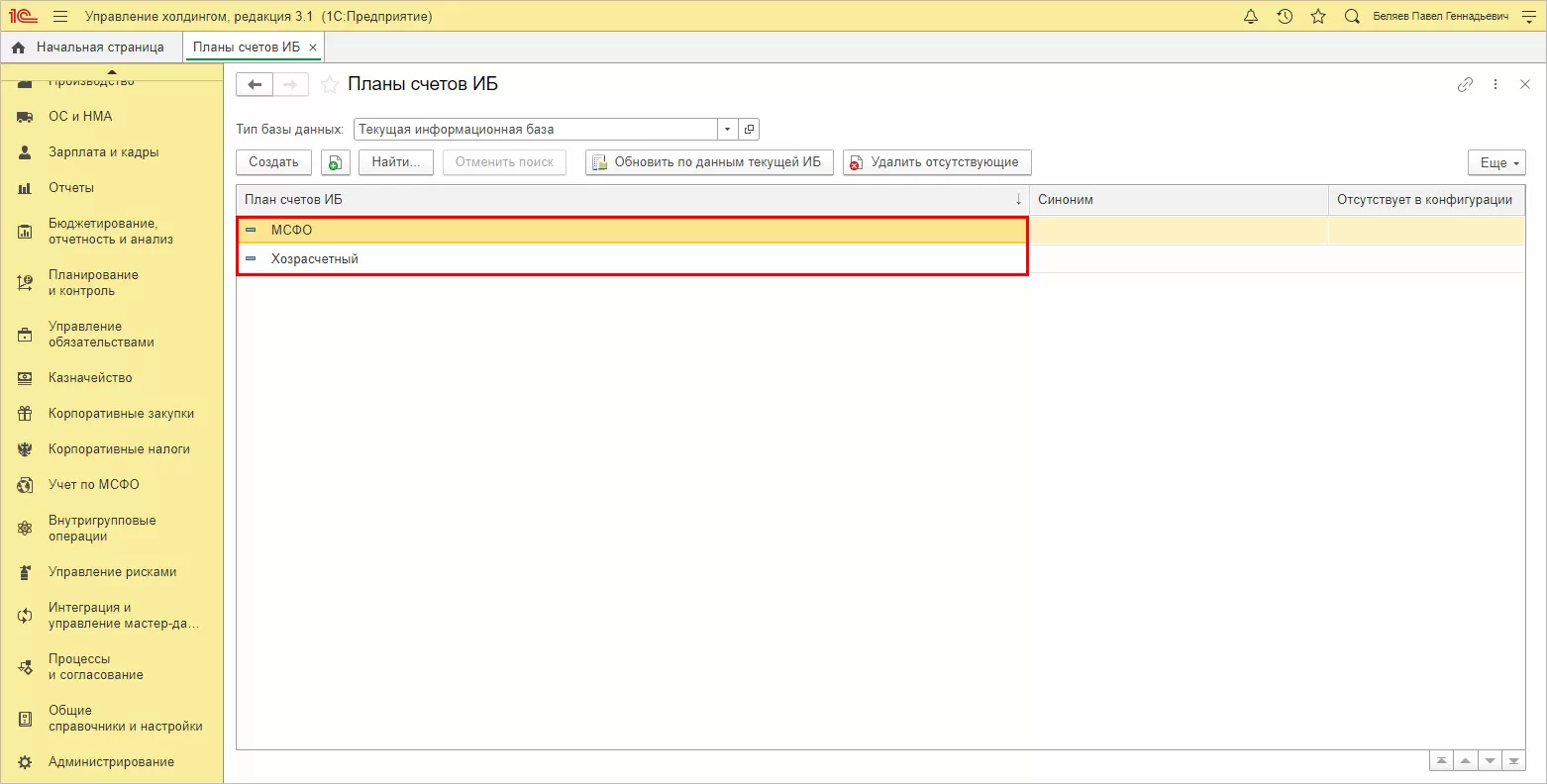Open the form's three-dot options menu
The image size is (1547, 784).
click(1495, 85)
